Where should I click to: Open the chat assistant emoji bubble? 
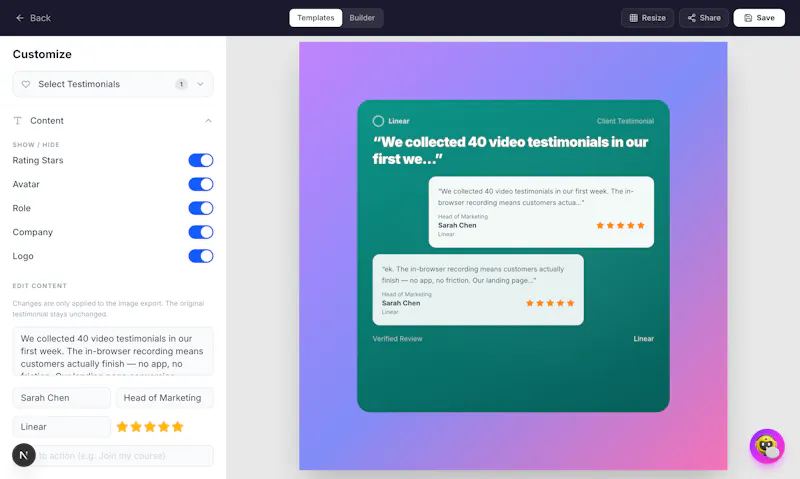[767, 446]
